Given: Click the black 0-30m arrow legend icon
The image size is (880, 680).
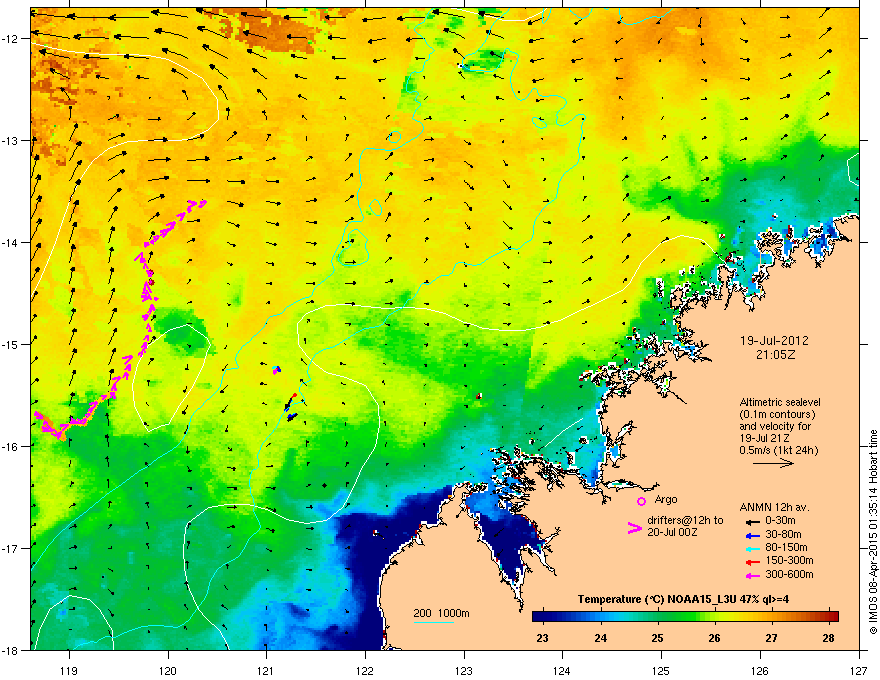Looking at the screenshot, I should [752, 522].
